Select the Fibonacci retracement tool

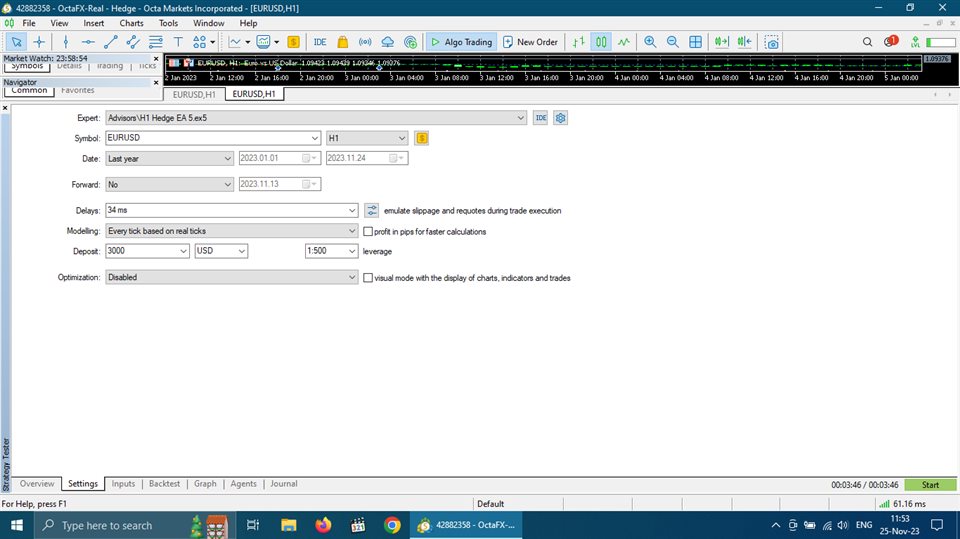point(156,42)
